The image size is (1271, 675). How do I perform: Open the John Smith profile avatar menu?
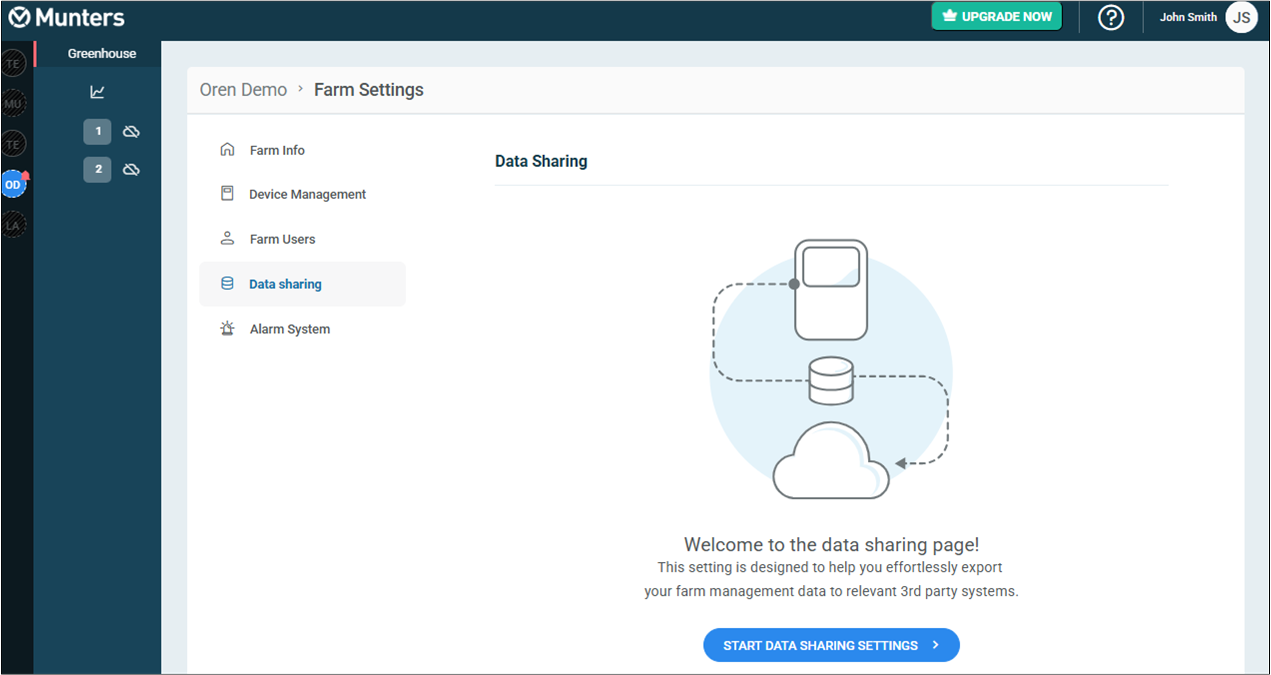pos(1241,17)
